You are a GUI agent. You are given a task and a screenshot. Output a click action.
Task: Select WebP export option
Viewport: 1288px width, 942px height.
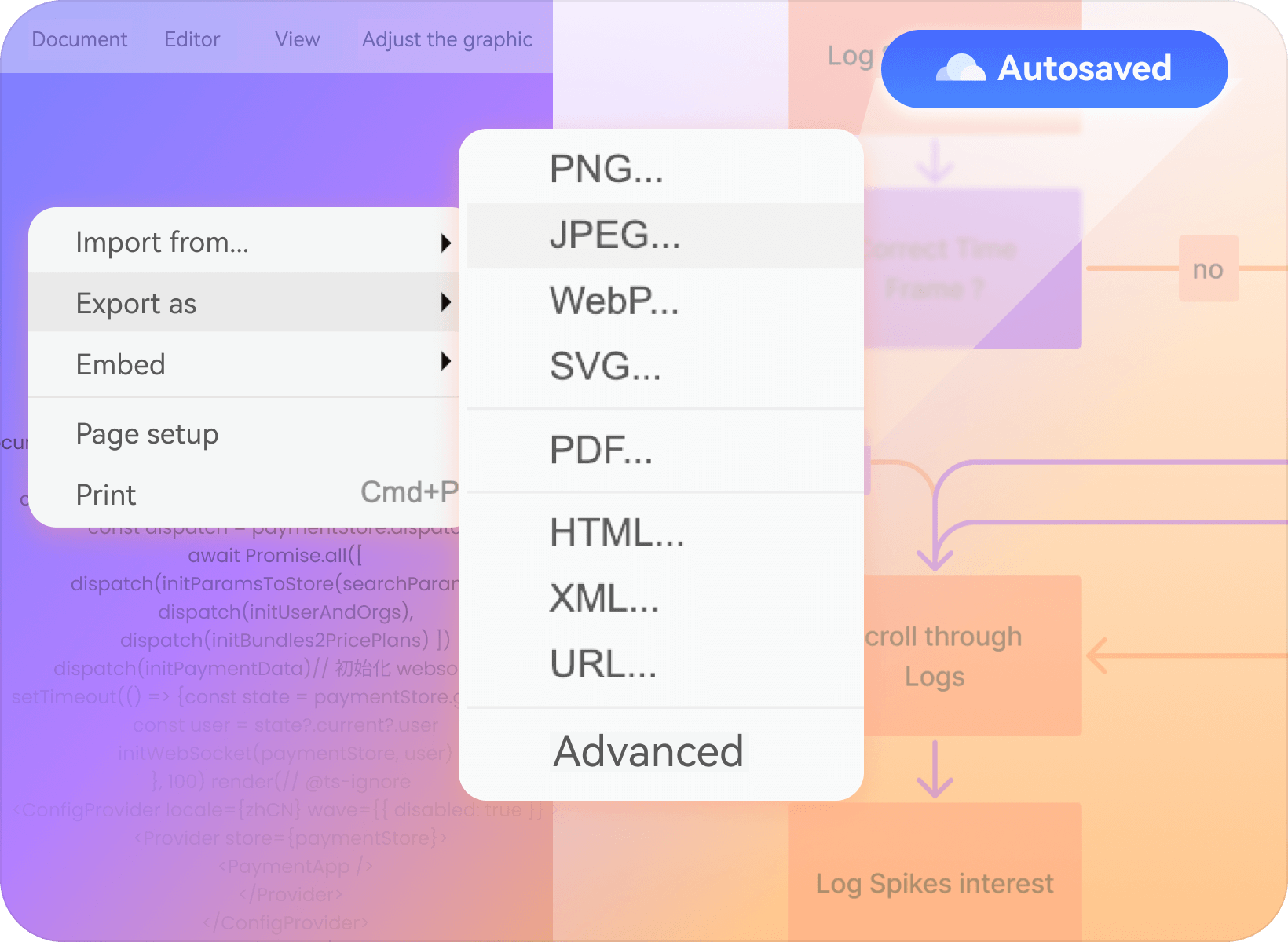point(614,301)
